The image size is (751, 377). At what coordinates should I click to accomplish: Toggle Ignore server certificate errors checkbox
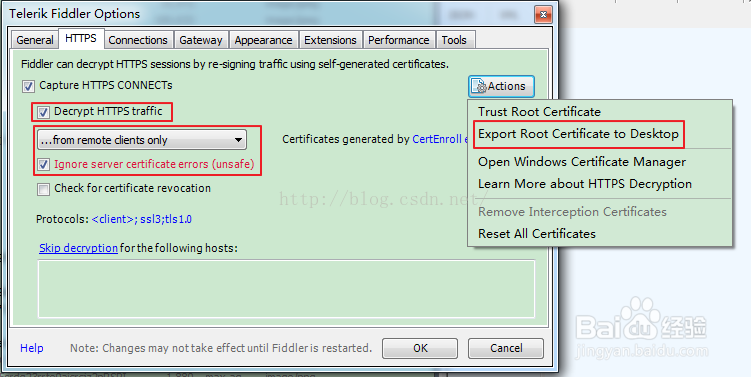click(44, 165)
